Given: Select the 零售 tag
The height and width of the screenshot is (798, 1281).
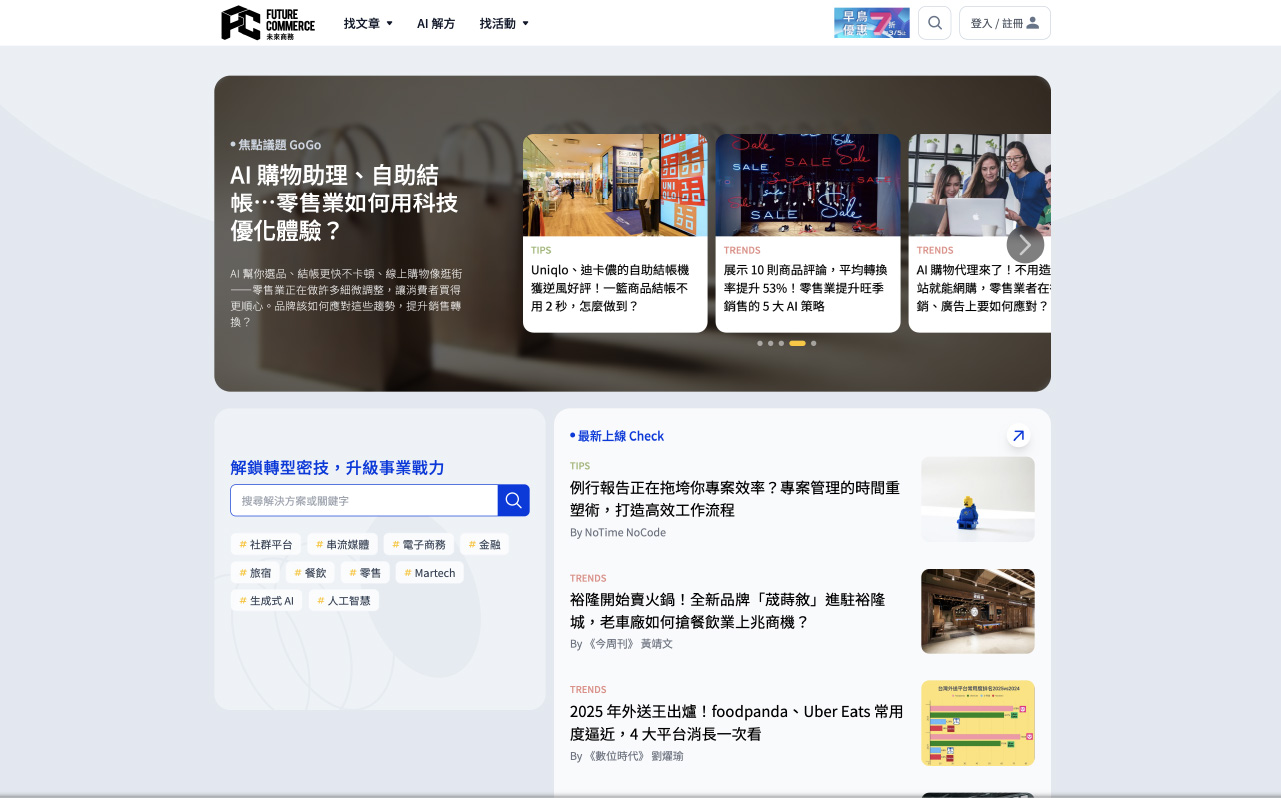Looking at the screenshot, I should click(x=365, y=573).
